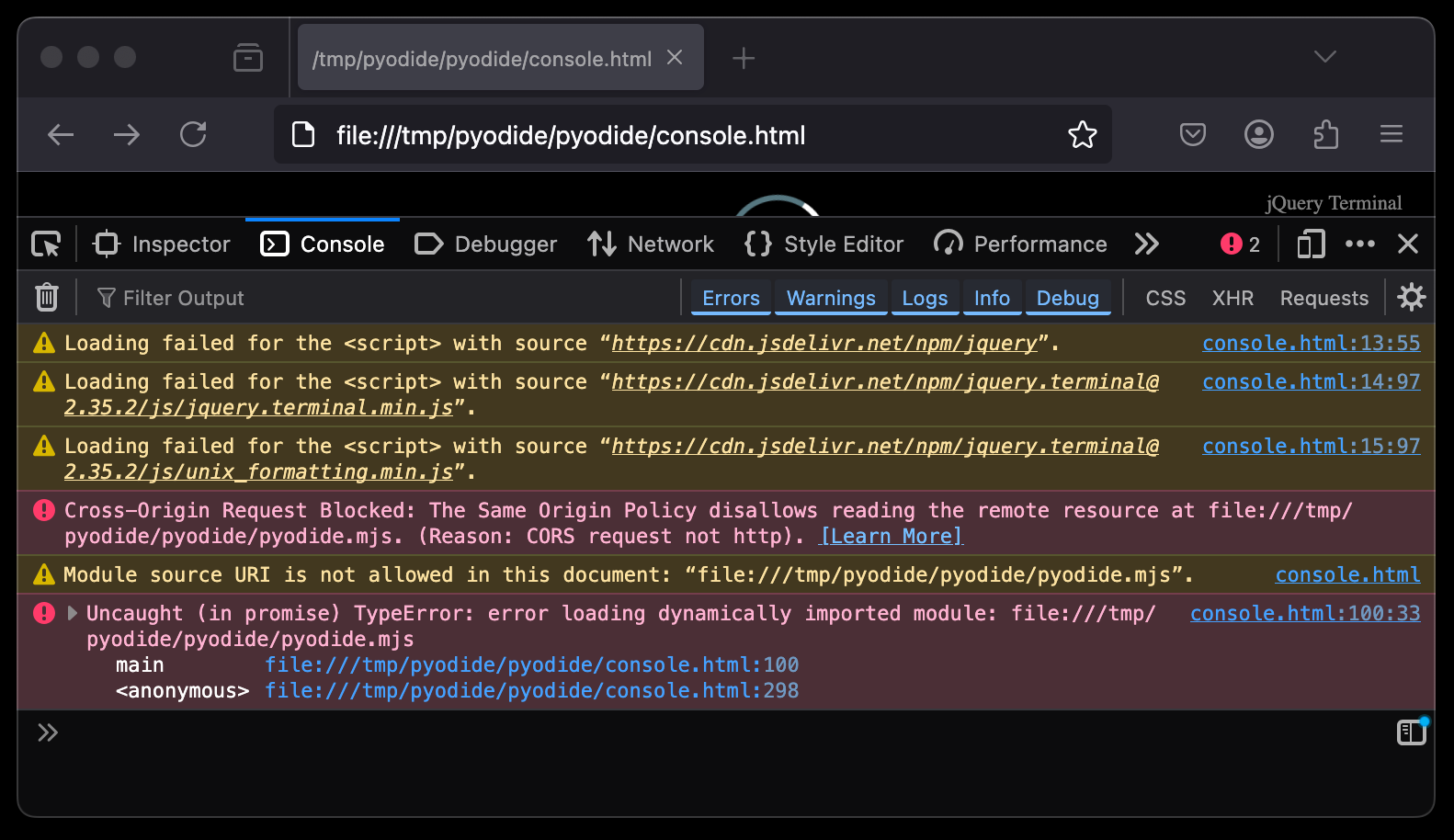Open jquery.terminal.min.js script URL link
This screenshot has height=840, width=1454.
click(611, 394)
